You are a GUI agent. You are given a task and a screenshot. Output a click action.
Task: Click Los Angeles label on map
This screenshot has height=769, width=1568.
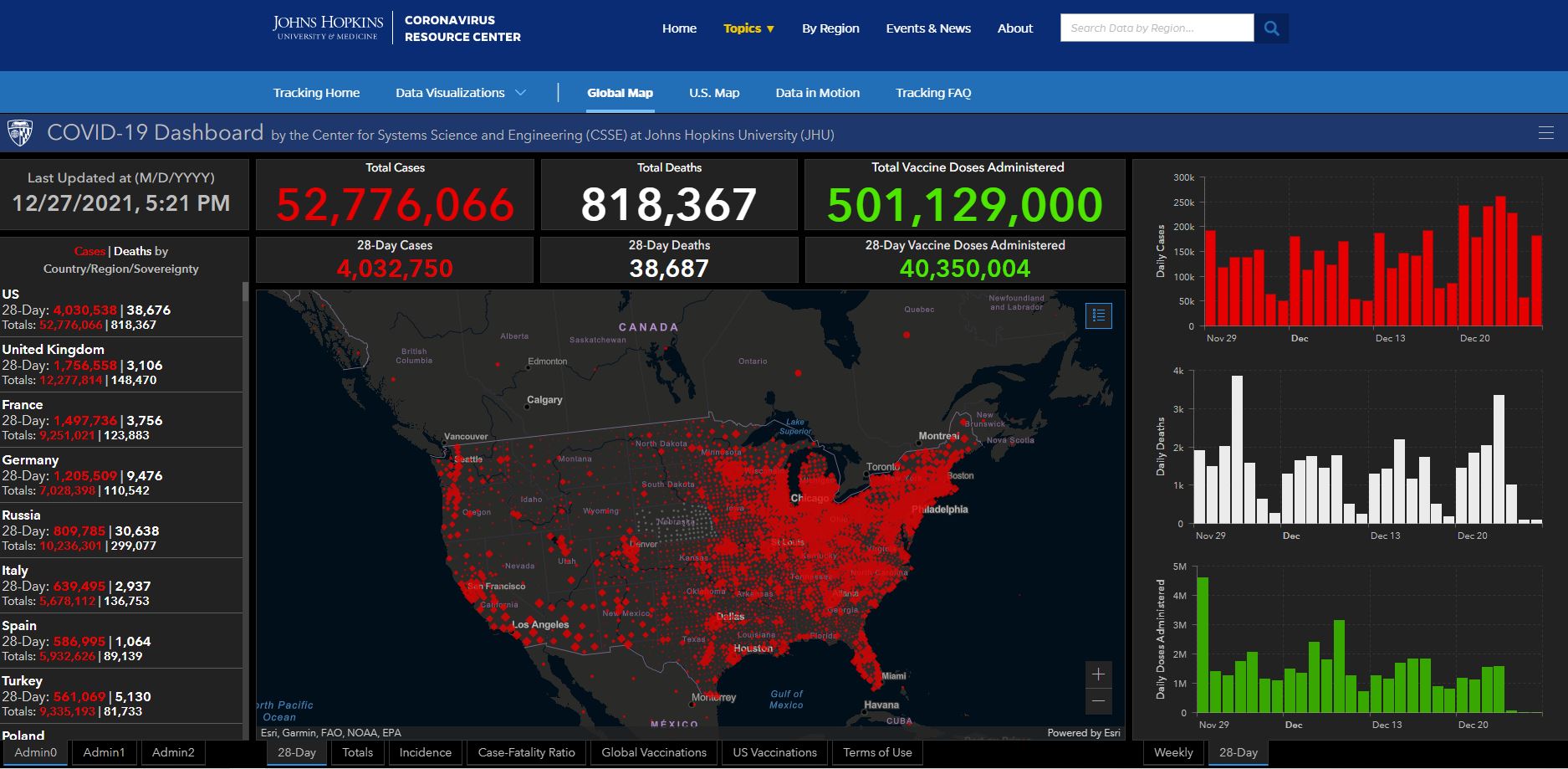[540, 625]
